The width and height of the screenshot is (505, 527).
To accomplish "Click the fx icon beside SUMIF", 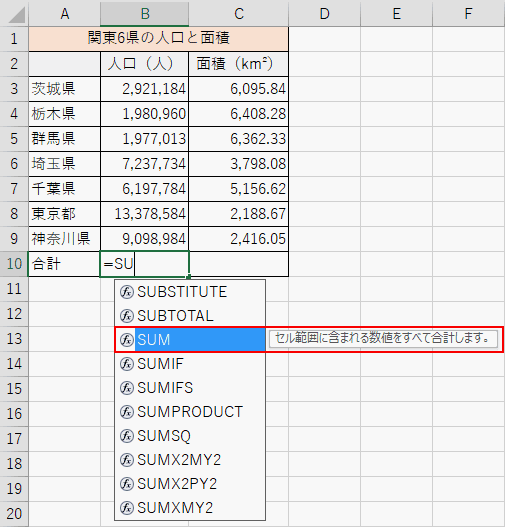I will coord(127,364).
